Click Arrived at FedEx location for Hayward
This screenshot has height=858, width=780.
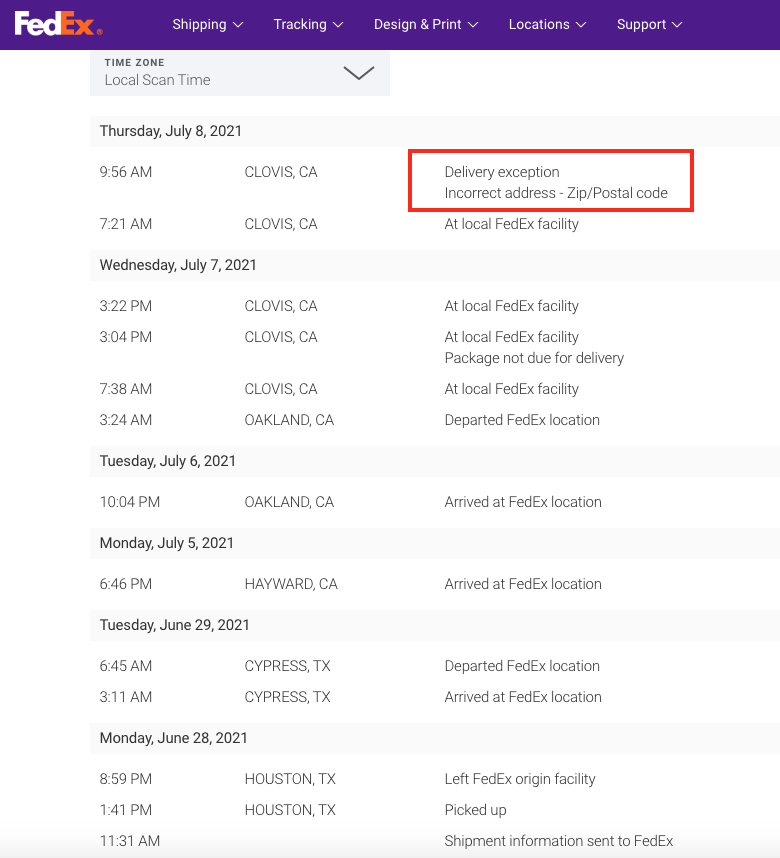(523, 584)
